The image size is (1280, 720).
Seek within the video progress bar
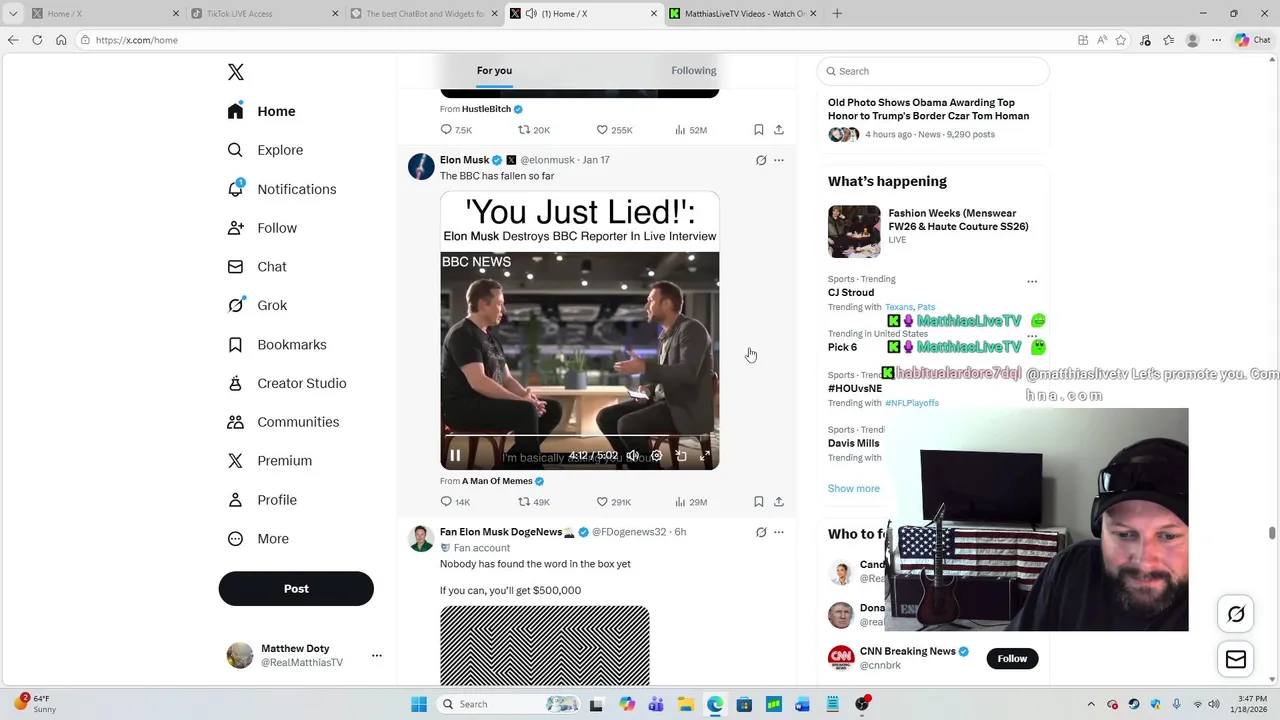click(x=580, y=436)
